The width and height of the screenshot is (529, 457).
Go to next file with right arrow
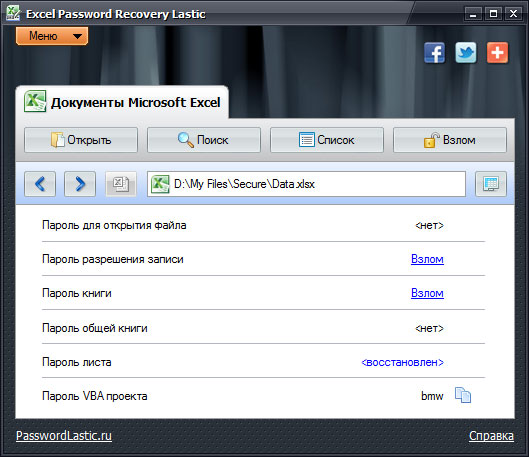point(80,184)
